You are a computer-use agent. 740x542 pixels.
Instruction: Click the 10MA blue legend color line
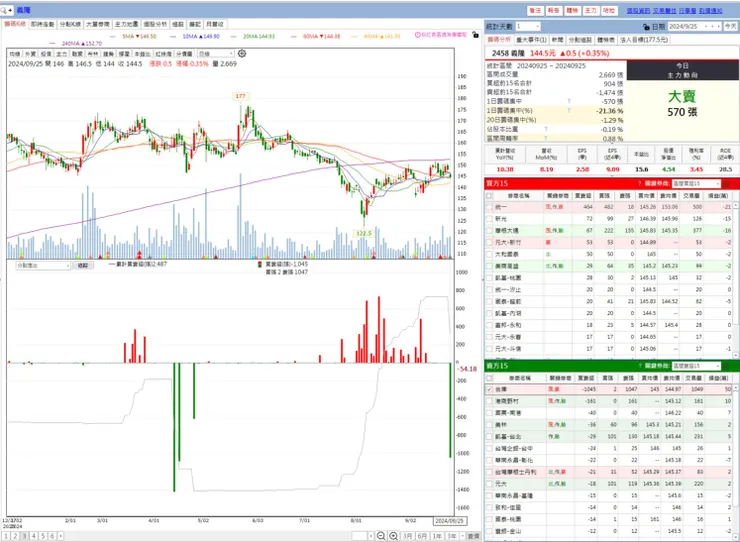[x=173, y=36]
